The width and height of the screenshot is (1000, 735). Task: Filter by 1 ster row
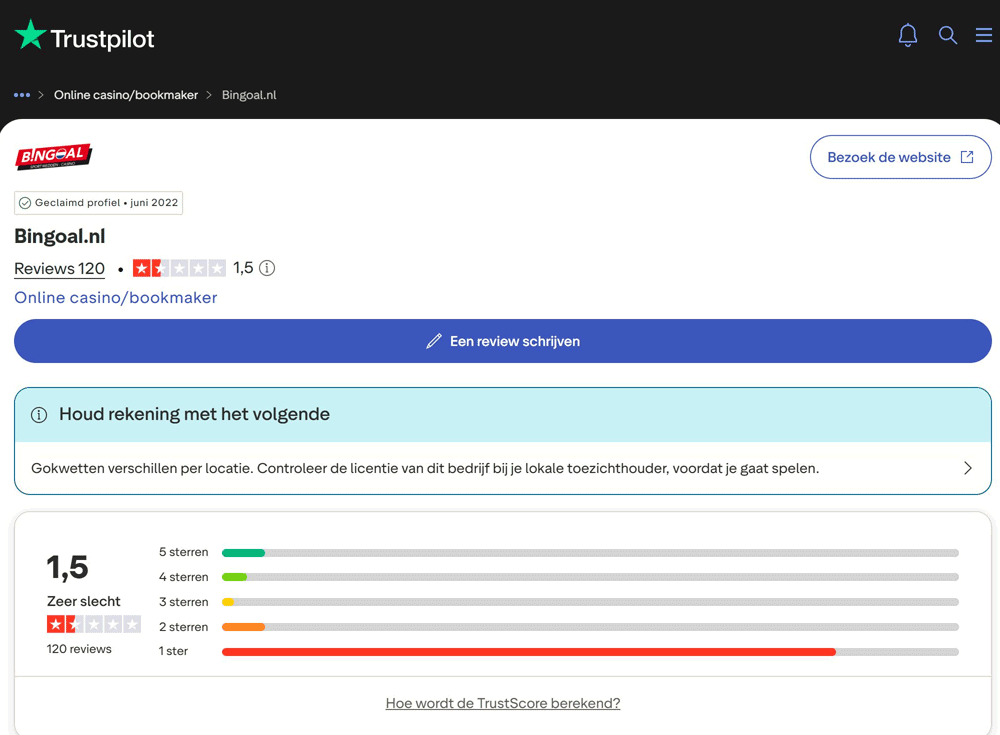point(558,651)
